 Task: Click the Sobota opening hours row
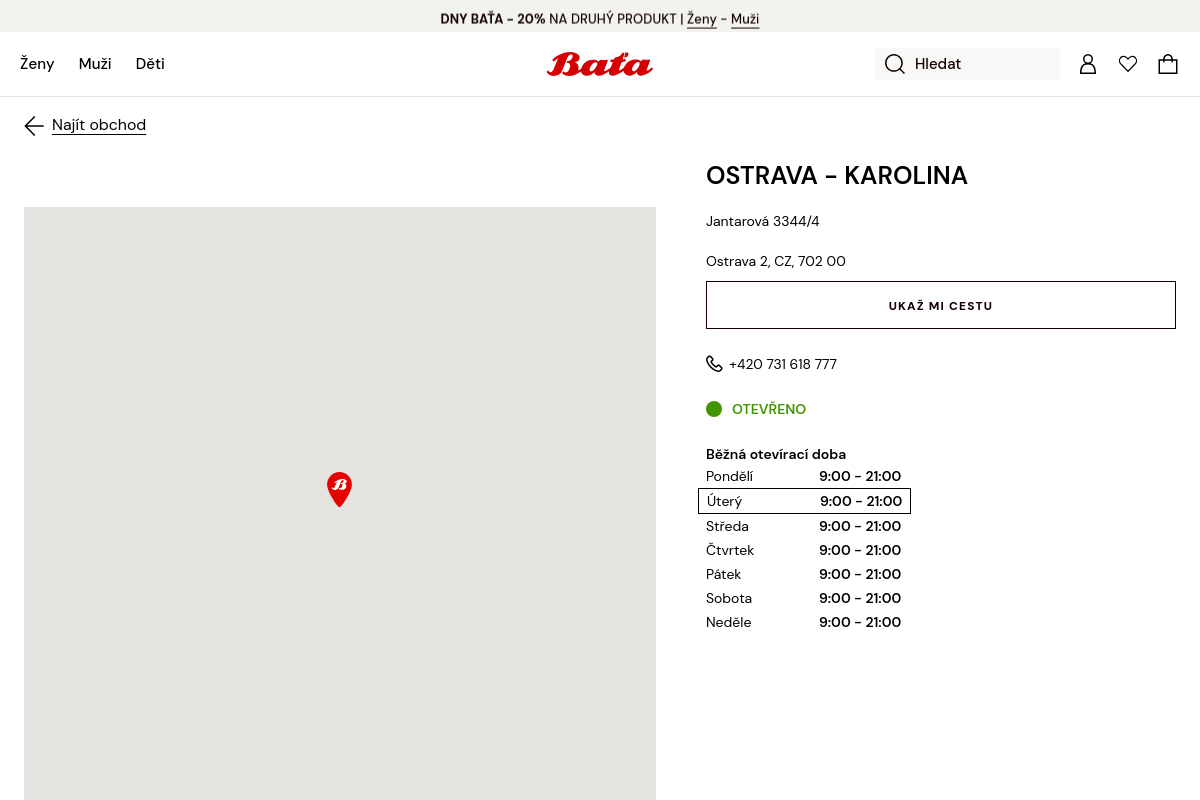click(804, 598)
